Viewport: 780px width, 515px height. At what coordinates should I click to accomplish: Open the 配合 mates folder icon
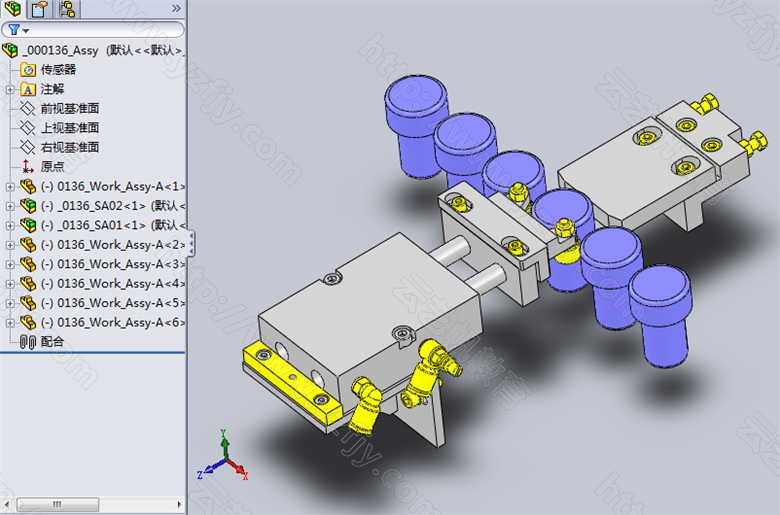28,342
